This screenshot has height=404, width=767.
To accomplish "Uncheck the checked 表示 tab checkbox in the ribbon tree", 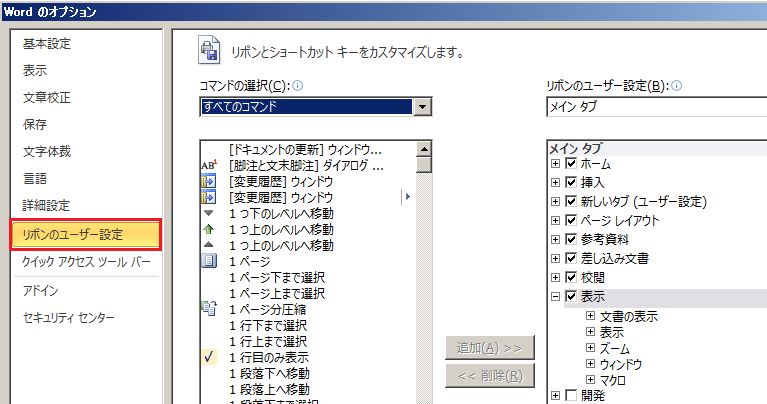I will (x=571, y=296).
